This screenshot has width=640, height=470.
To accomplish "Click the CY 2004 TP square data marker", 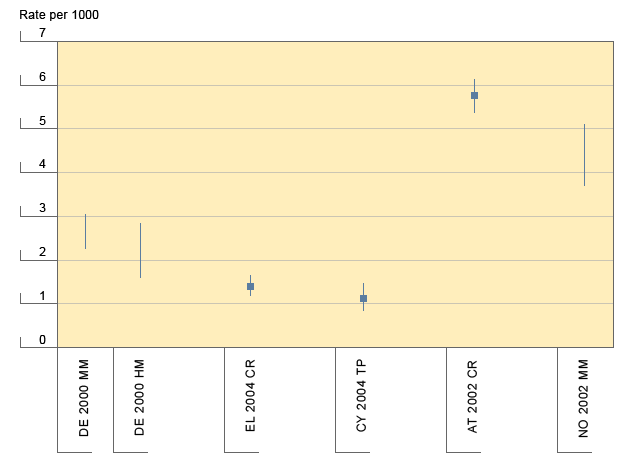I will pos(363,298).
